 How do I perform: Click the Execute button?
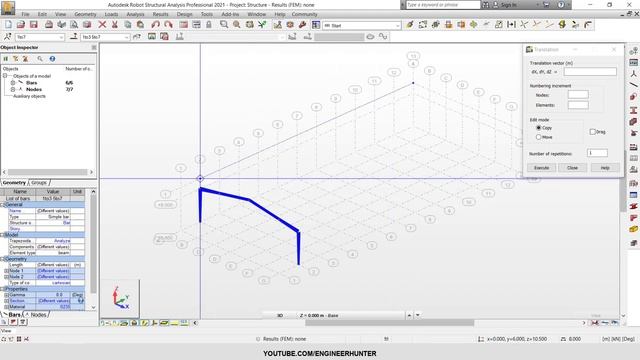[x=541, y=168]
